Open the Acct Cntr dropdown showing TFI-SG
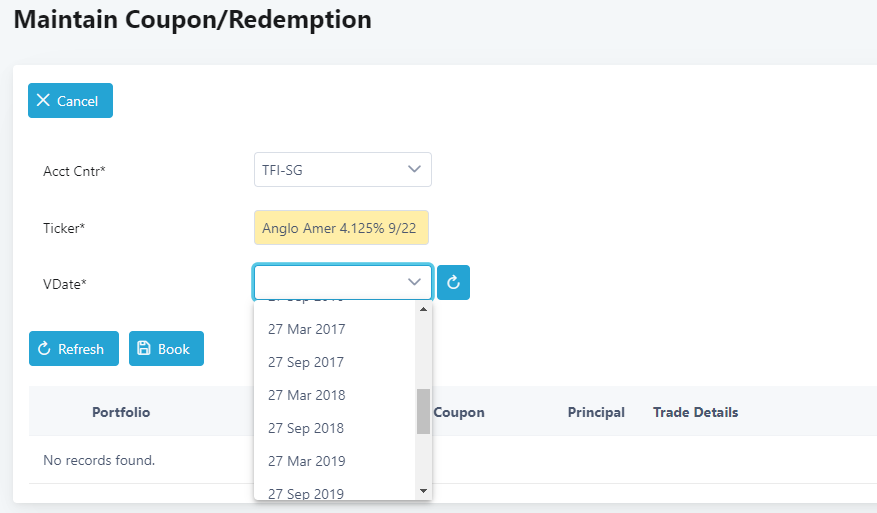The width and height of the screenshot is (877, 513). tap(342, 170)
